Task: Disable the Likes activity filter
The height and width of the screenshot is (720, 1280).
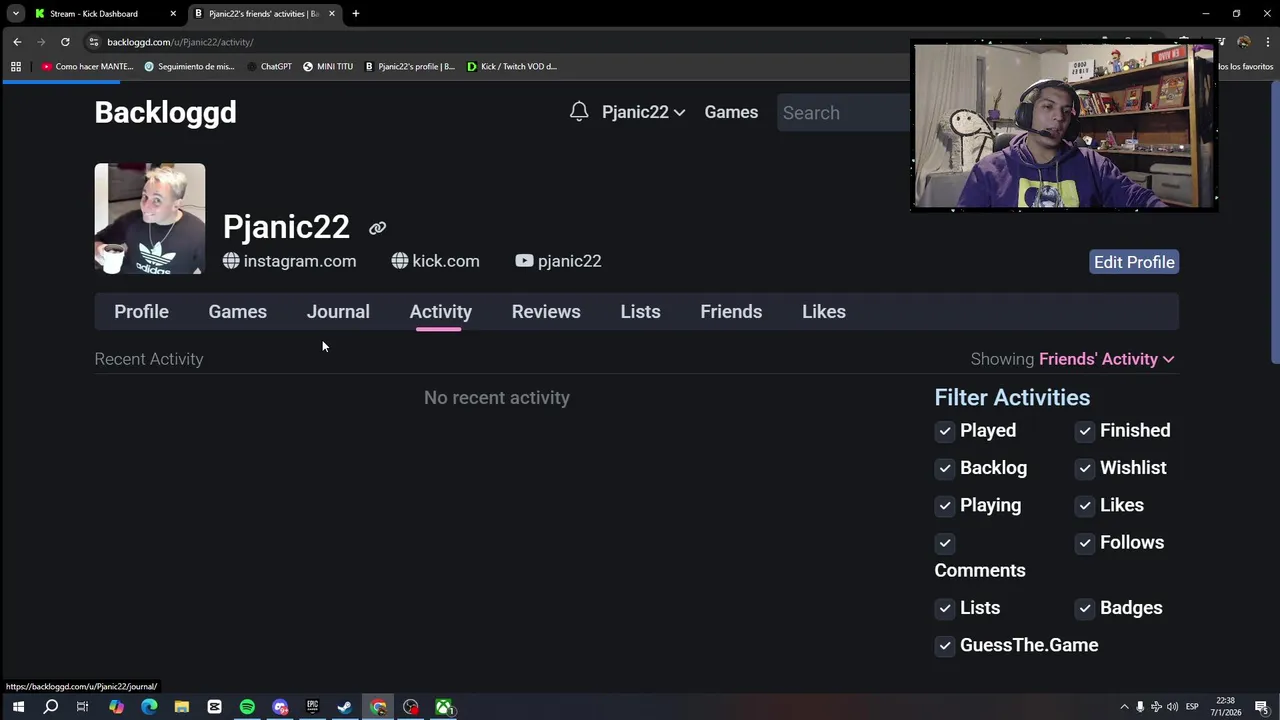Action: (1085, 506)
